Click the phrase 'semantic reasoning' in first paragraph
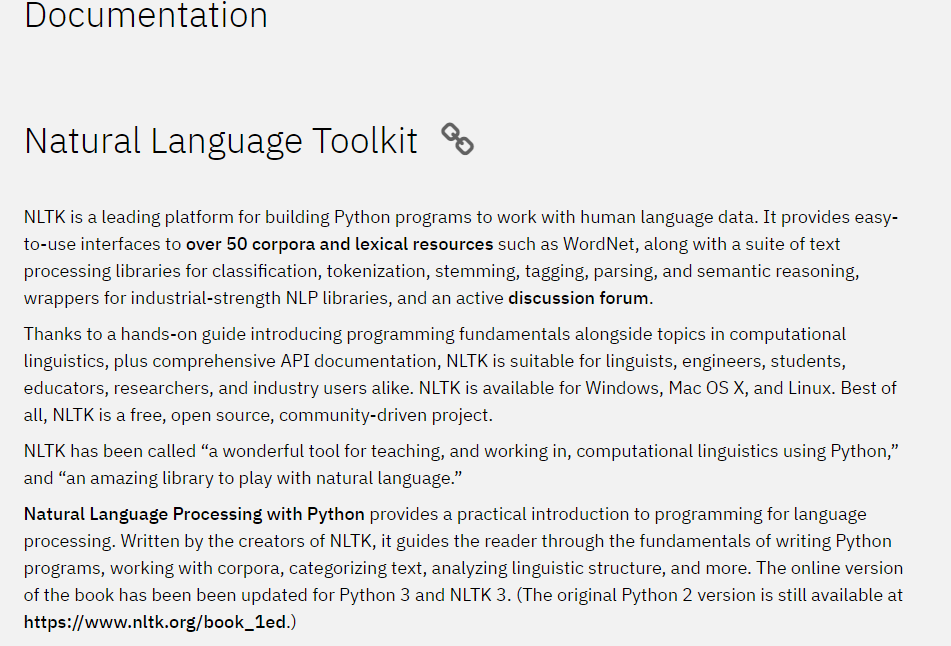Screen dimensions: 951x646 (776, 271)
